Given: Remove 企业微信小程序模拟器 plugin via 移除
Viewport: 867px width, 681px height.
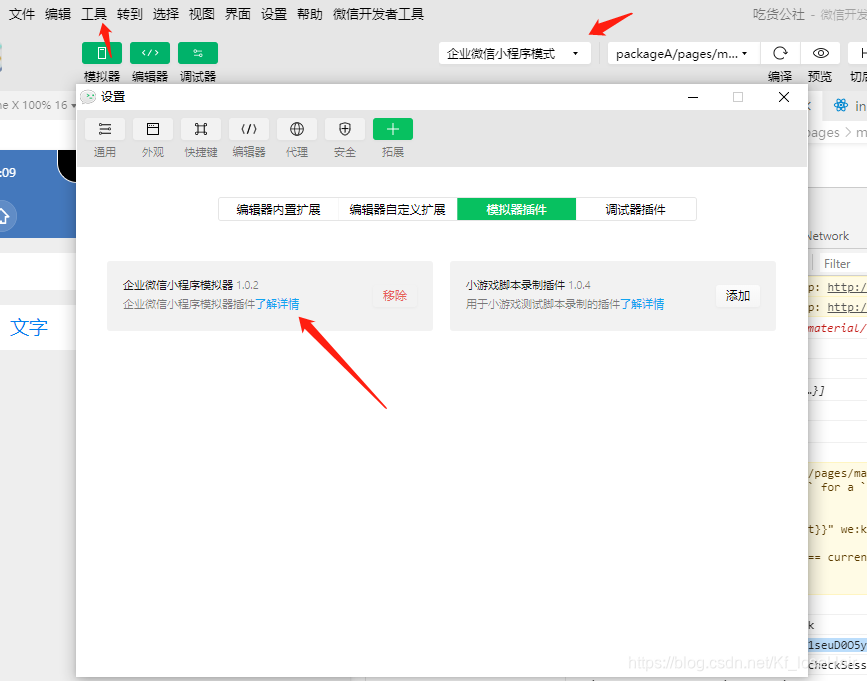Looking at the screenshot, I should pos(395,296).
